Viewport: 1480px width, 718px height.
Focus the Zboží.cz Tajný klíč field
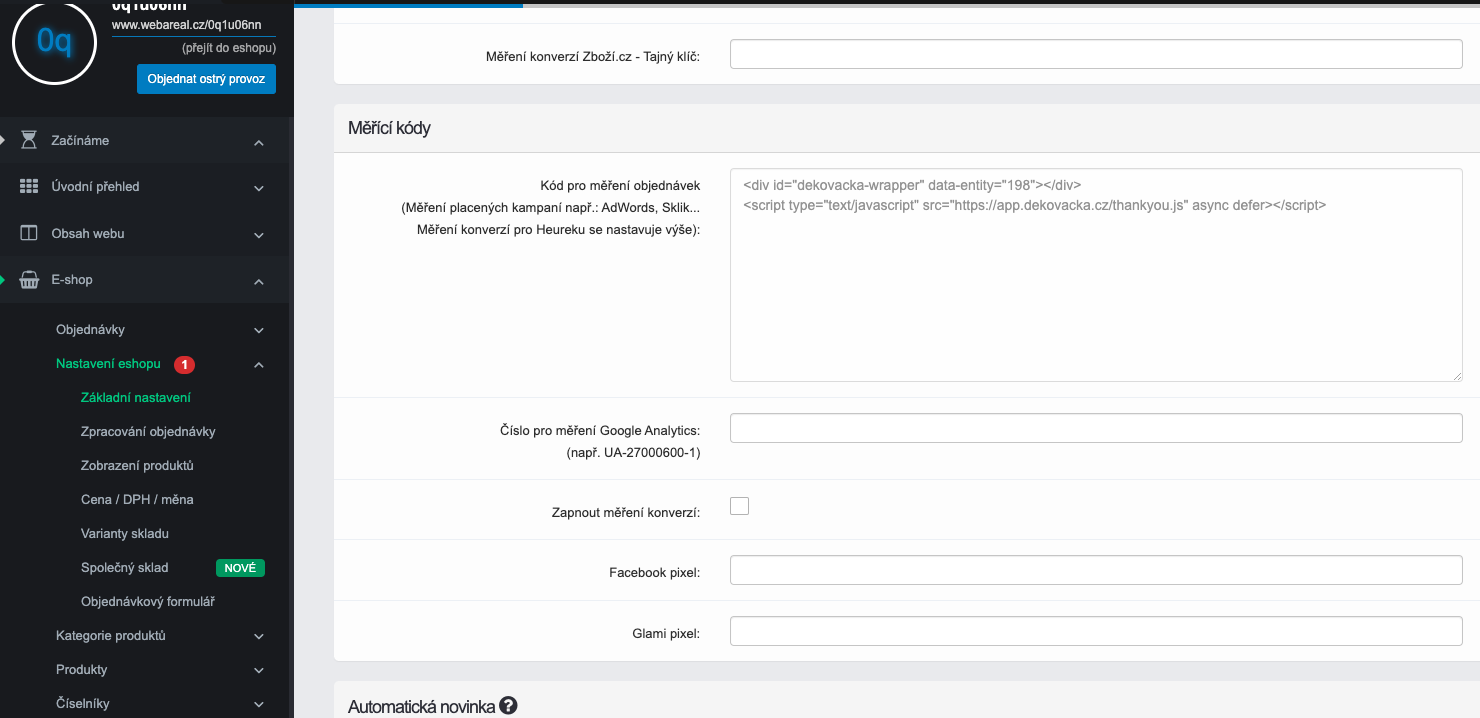1096,54
